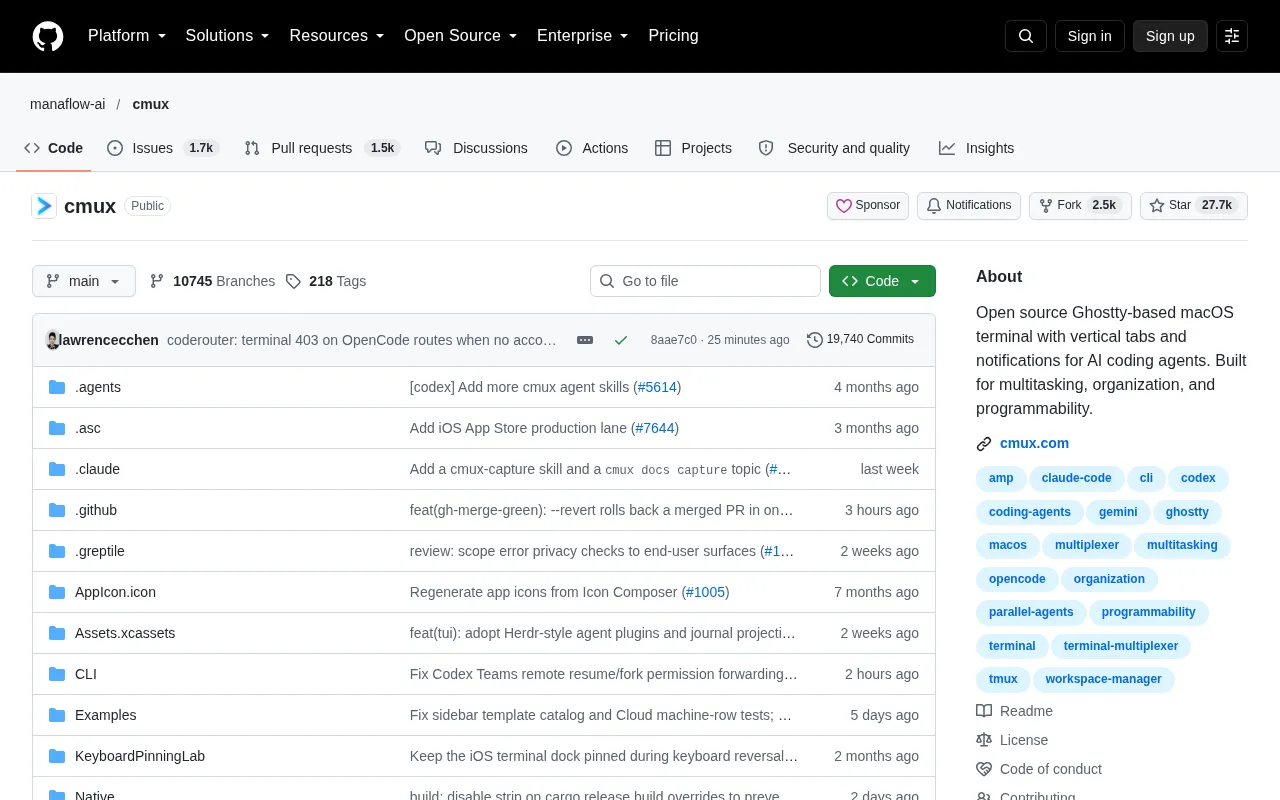The width and height of the screenshot is (1280, 800).
Task: Switch to the Pull requests tab
Action: click(x=322, y=148)
